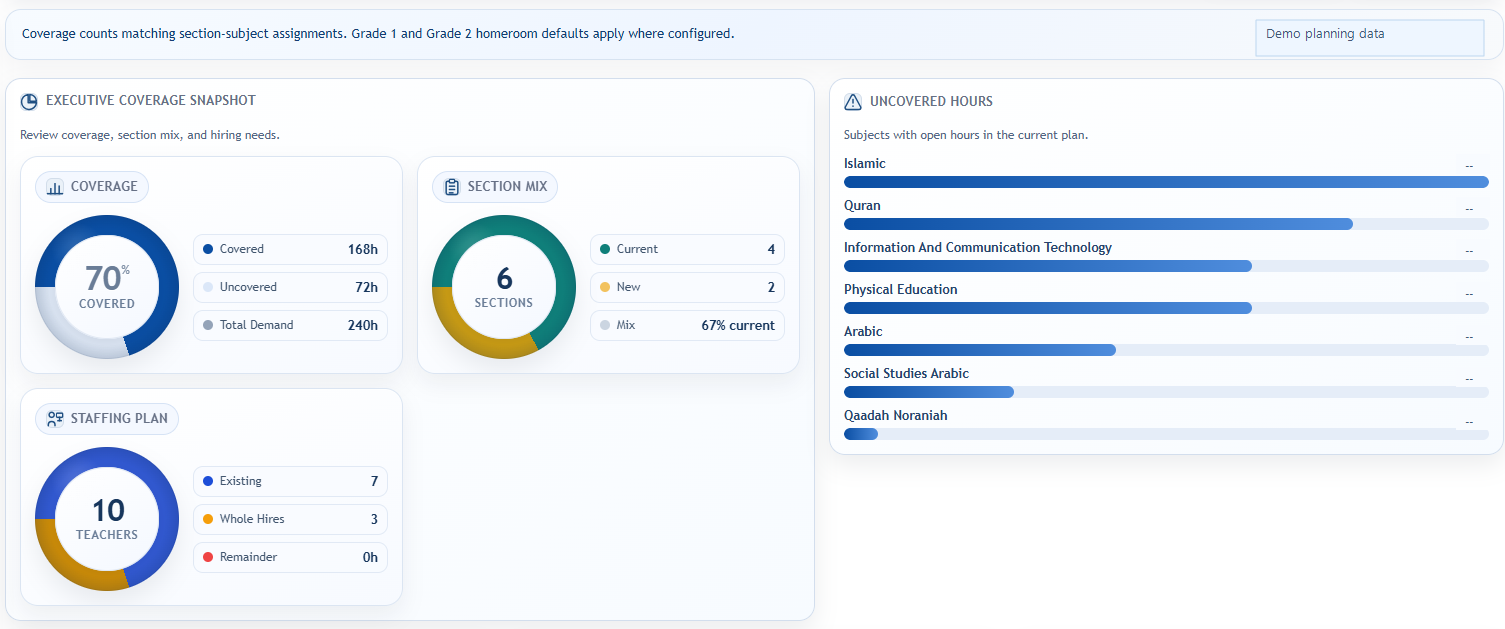Click the Information And Communication Technology bar

tap(1166, 266)
